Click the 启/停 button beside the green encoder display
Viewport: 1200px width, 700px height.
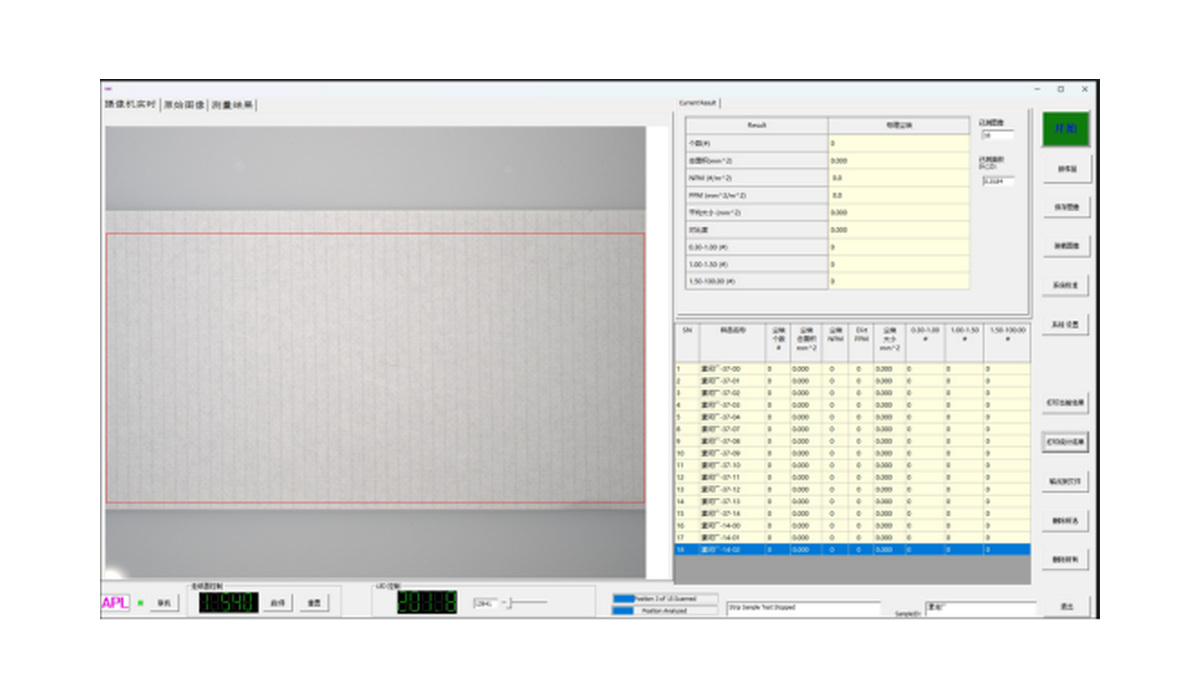click(x=278, y=603)
